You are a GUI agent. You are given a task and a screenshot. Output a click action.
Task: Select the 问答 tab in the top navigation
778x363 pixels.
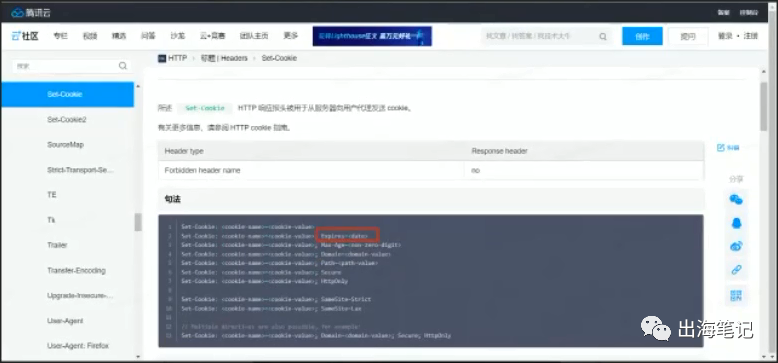point(148,36)
